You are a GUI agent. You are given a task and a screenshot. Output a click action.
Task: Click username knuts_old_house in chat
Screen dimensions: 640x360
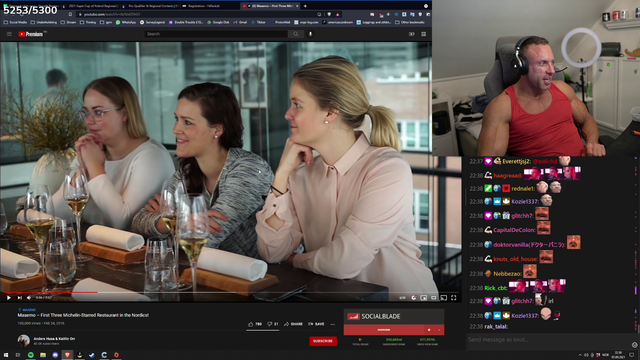pos(516,259)
